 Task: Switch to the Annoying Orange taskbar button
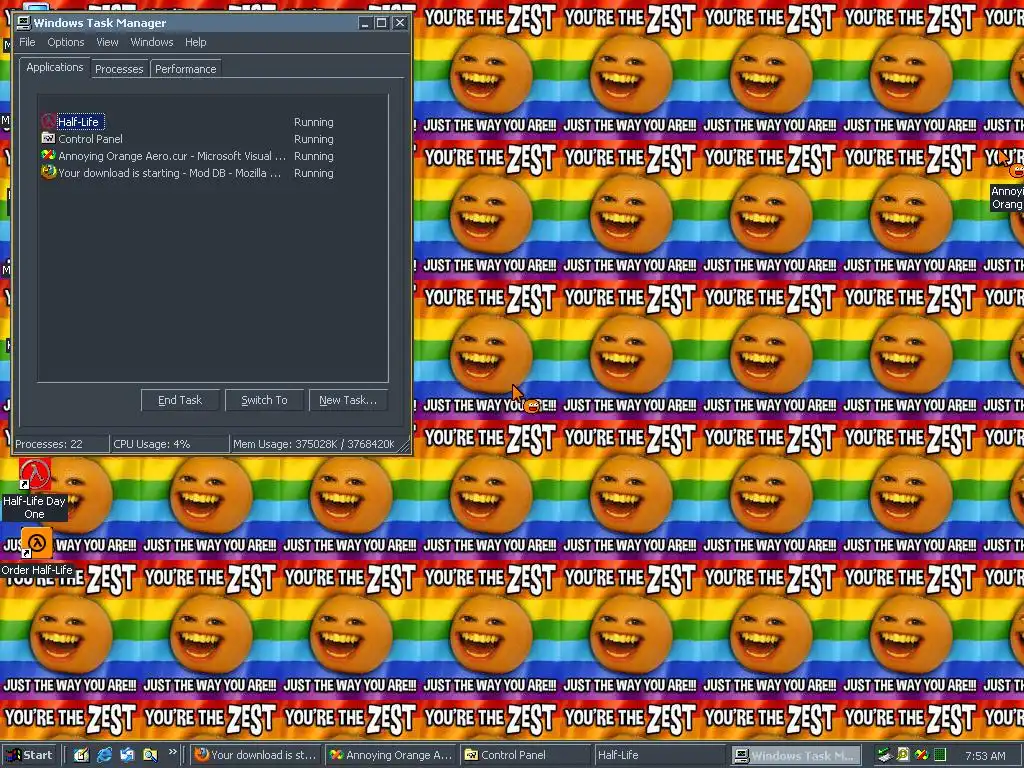pyautogui.click(x=392, y=755)
